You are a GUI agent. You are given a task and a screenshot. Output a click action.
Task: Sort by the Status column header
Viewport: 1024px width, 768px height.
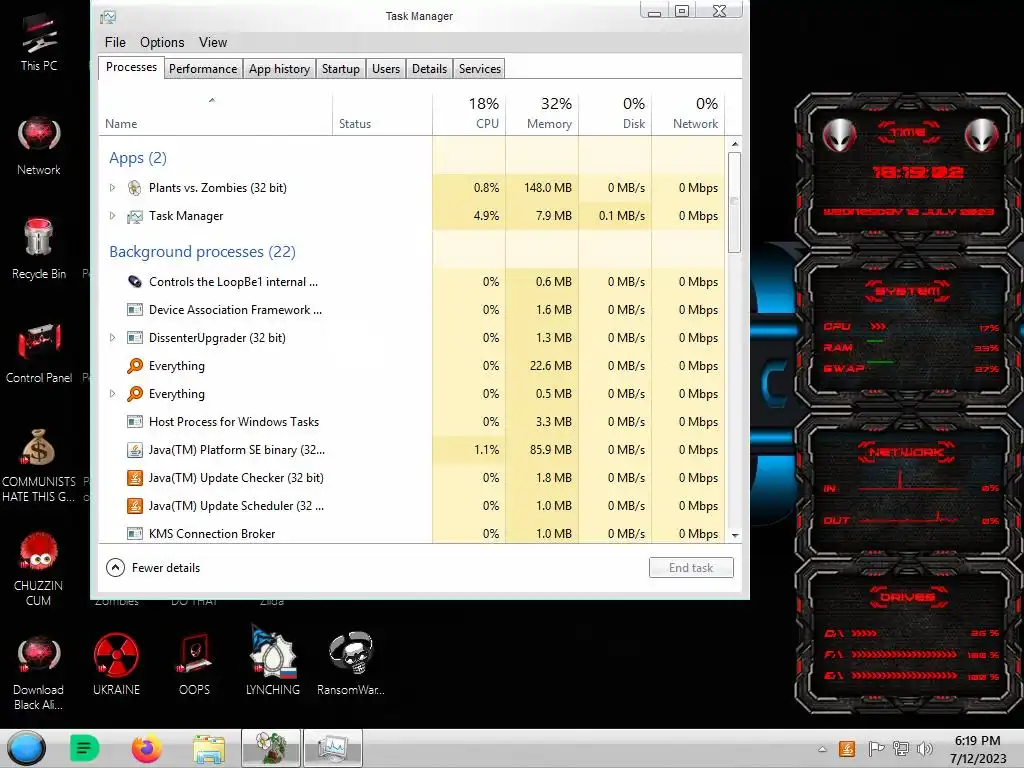click(382, 115)
